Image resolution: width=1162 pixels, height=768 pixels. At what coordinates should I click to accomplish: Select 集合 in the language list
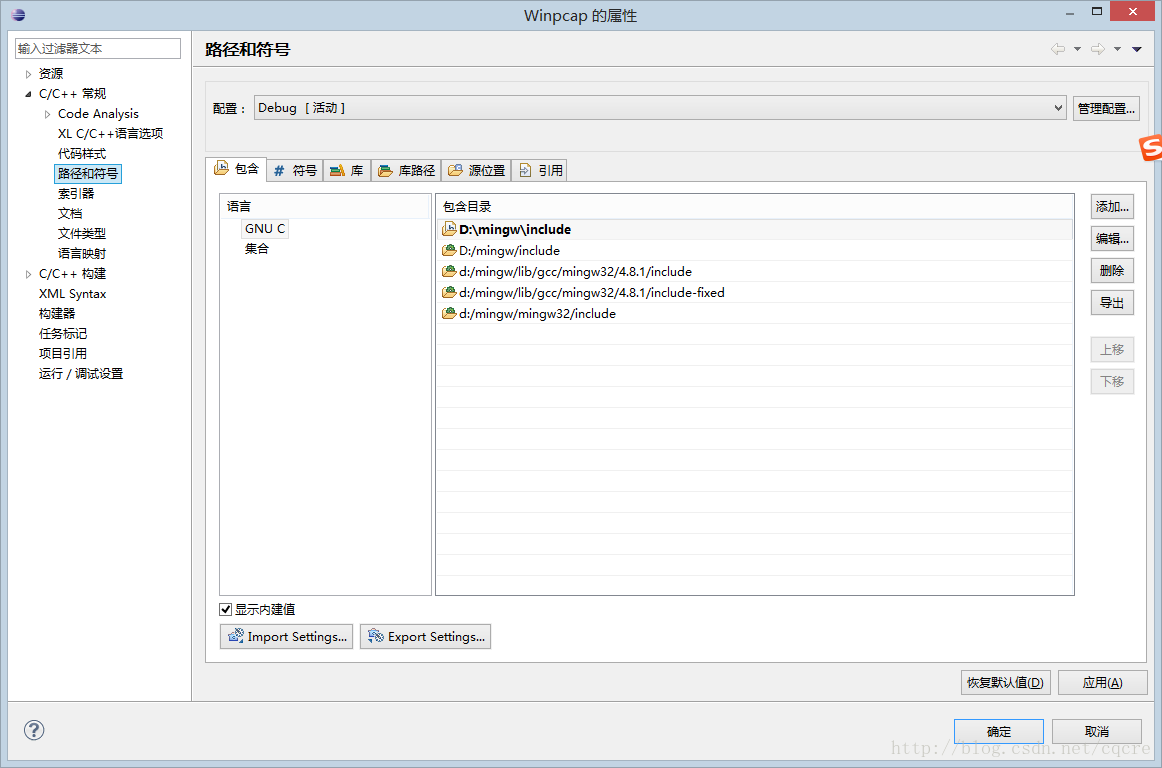(x=256, y=248)
